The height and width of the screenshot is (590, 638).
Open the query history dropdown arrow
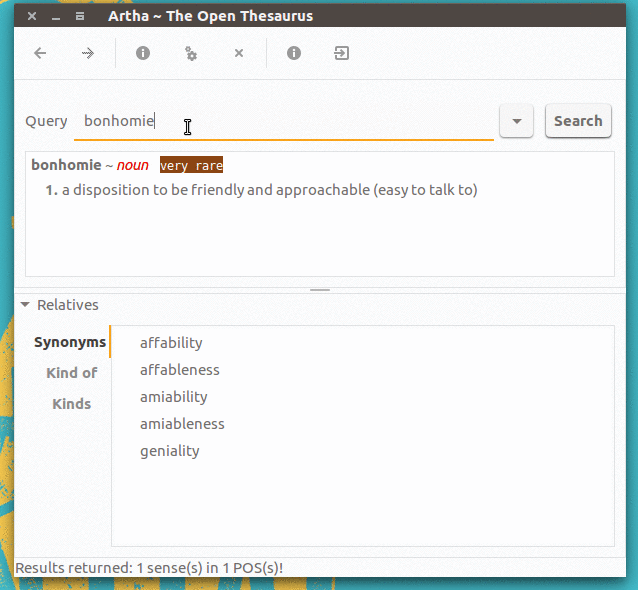tap(516, 121)
